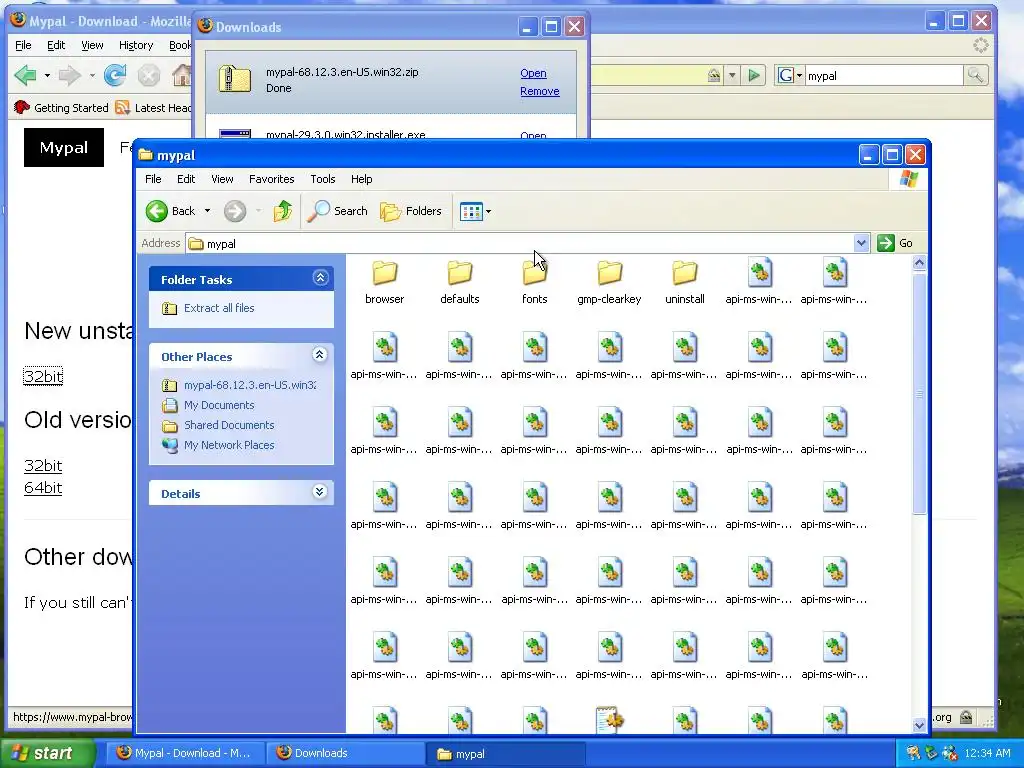Click the zip file icon in Downloads
Viewport: 1024px width, 768px height.
pos(234,79)
